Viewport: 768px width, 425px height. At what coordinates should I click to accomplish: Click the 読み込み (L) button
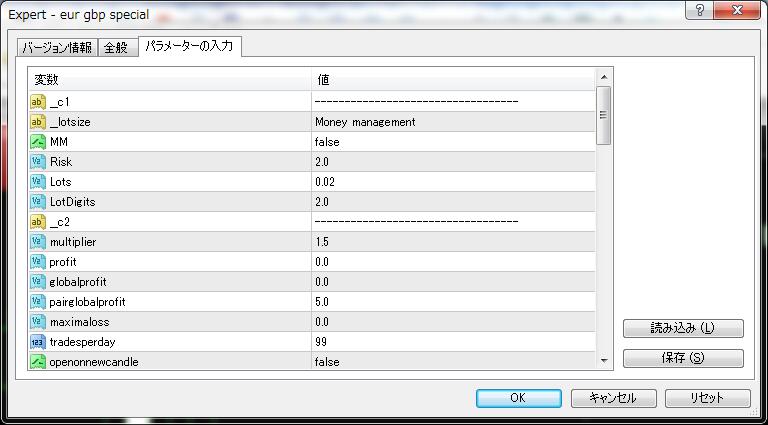coord(683,329)
